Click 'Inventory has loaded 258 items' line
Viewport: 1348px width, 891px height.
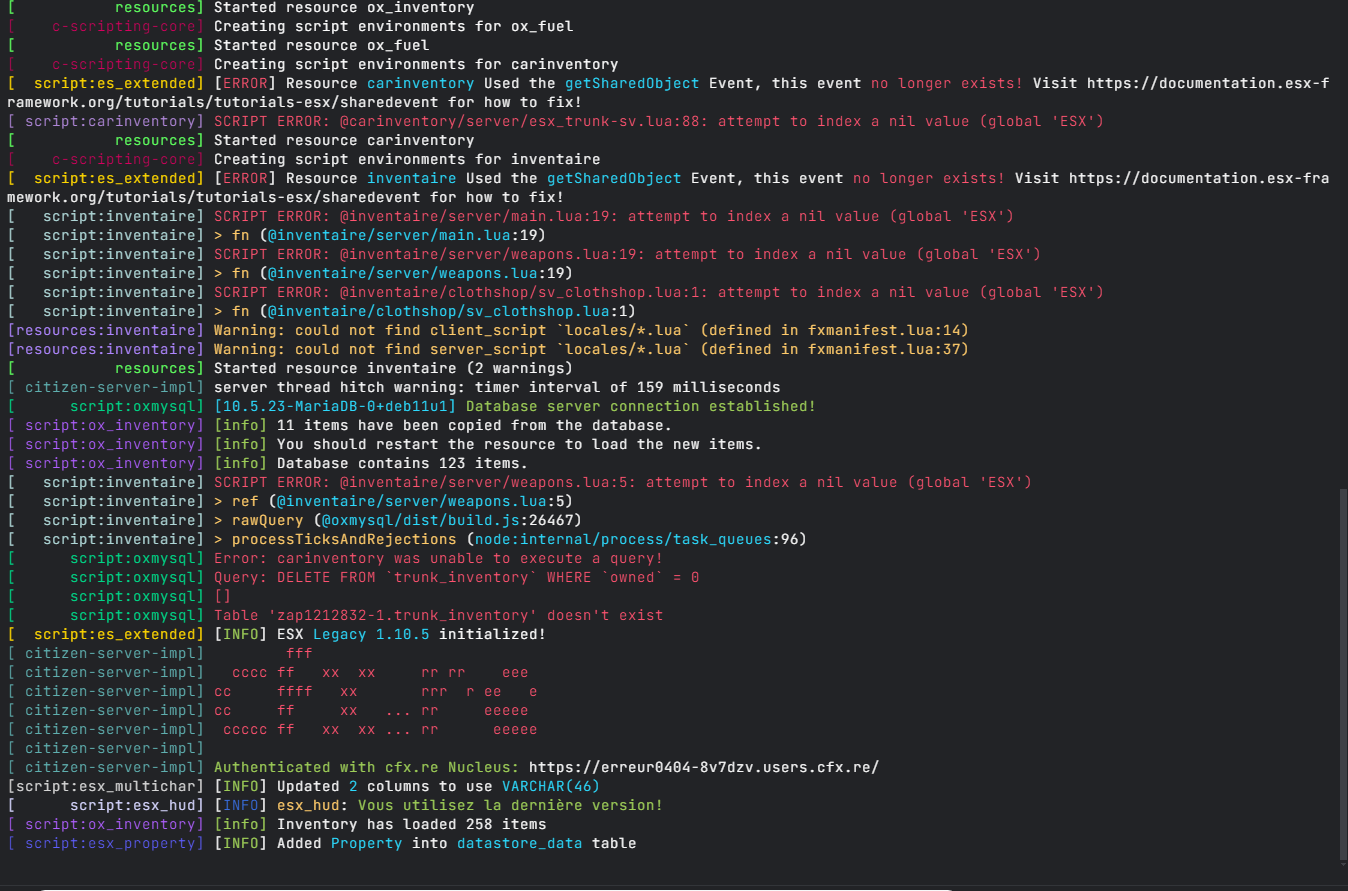380,824
